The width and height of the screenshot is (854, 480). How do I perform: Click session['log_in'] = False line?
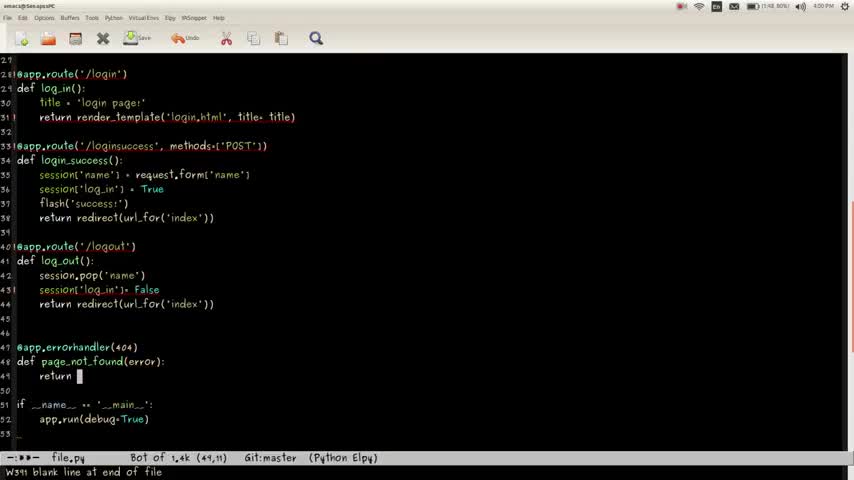[99, 290]
